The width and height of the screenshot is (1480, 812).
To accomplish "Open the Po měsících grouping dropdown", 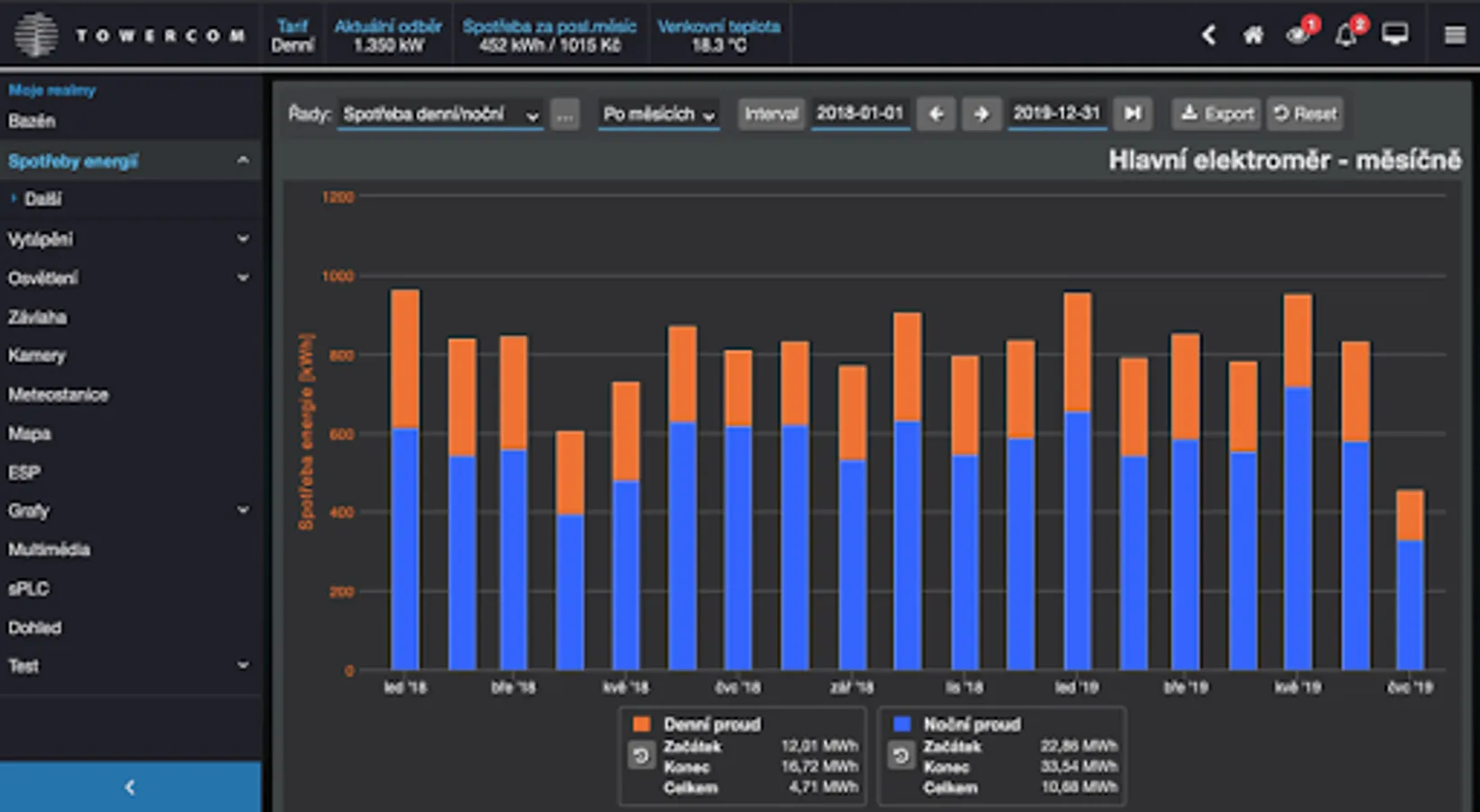I will click(x=658, y=115).
